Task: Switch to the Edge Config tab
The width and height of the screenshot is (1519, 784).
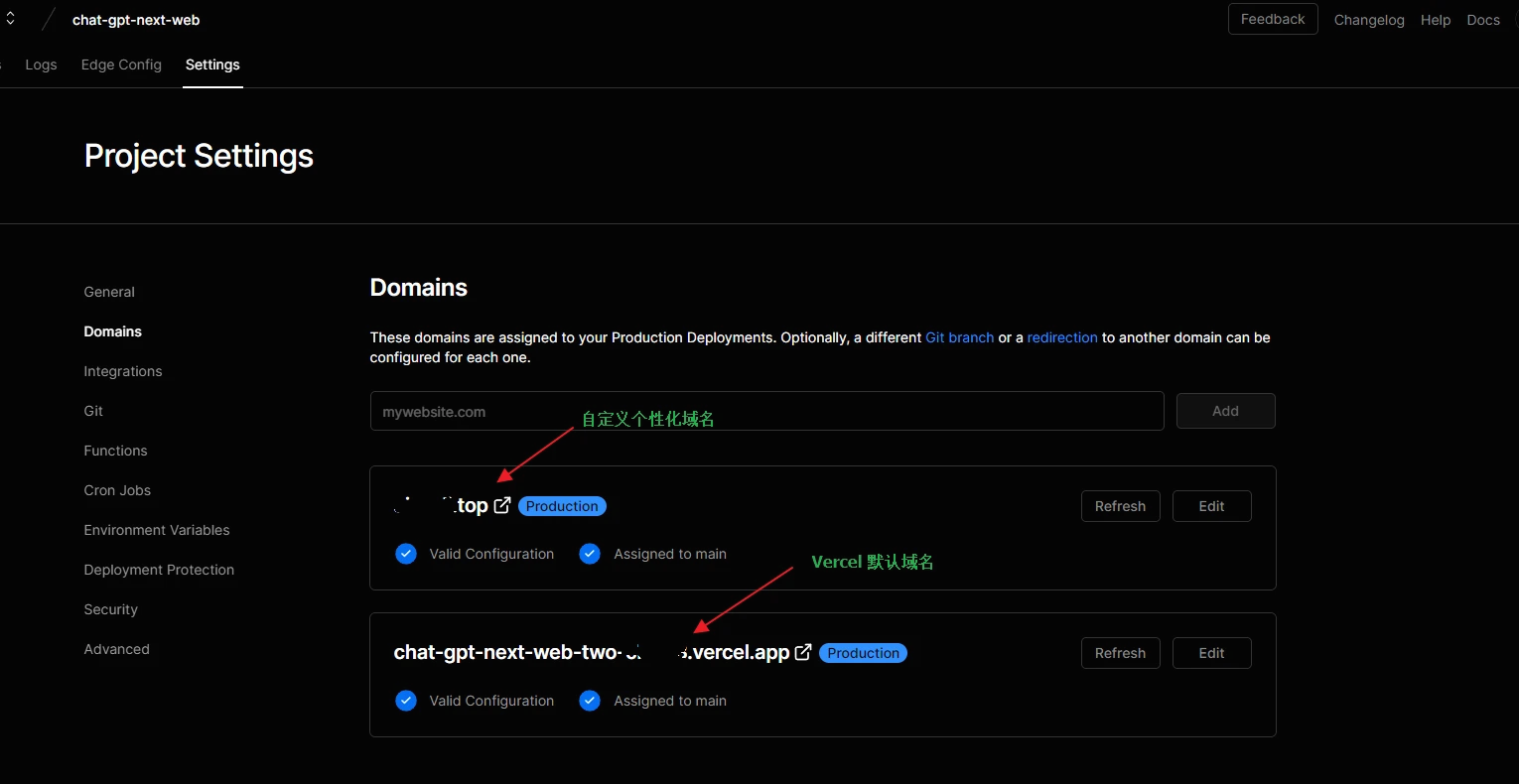Action: (x=121, y=65)
